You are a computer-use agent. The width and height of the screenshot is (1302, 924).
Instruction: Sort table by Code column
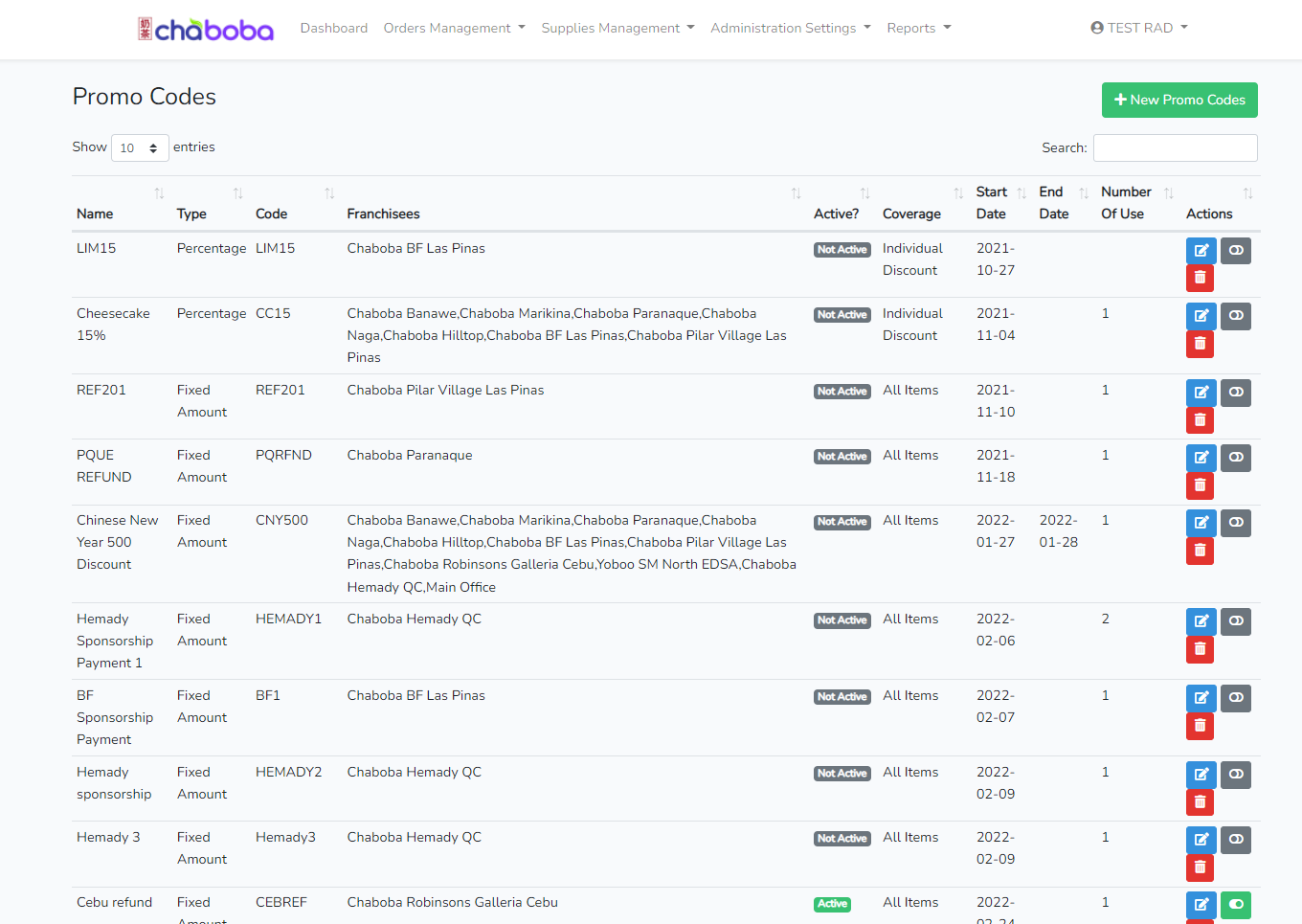point(296,203)
